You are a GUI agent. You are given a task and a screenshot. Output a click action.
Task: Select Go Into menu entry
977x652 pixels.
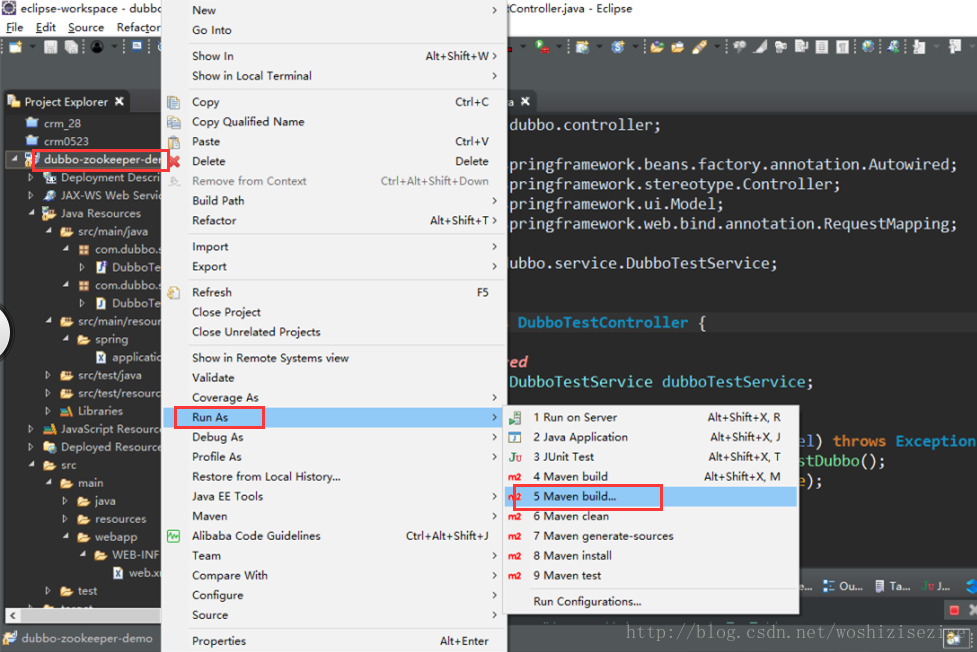coord(334,31)
